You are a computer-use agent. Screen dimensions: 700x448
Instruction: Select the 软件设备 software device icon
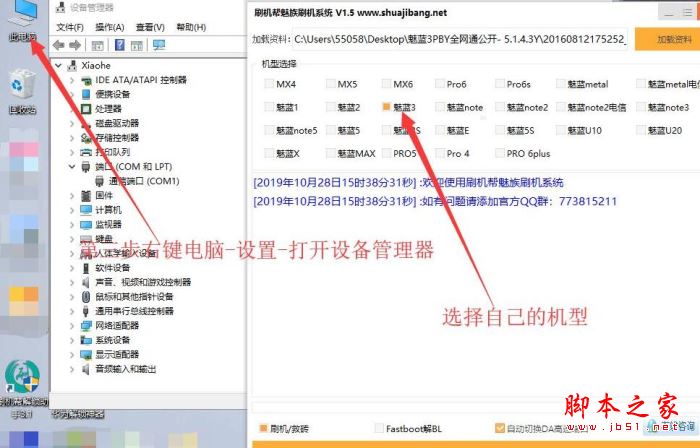click(x=86, y=268)
